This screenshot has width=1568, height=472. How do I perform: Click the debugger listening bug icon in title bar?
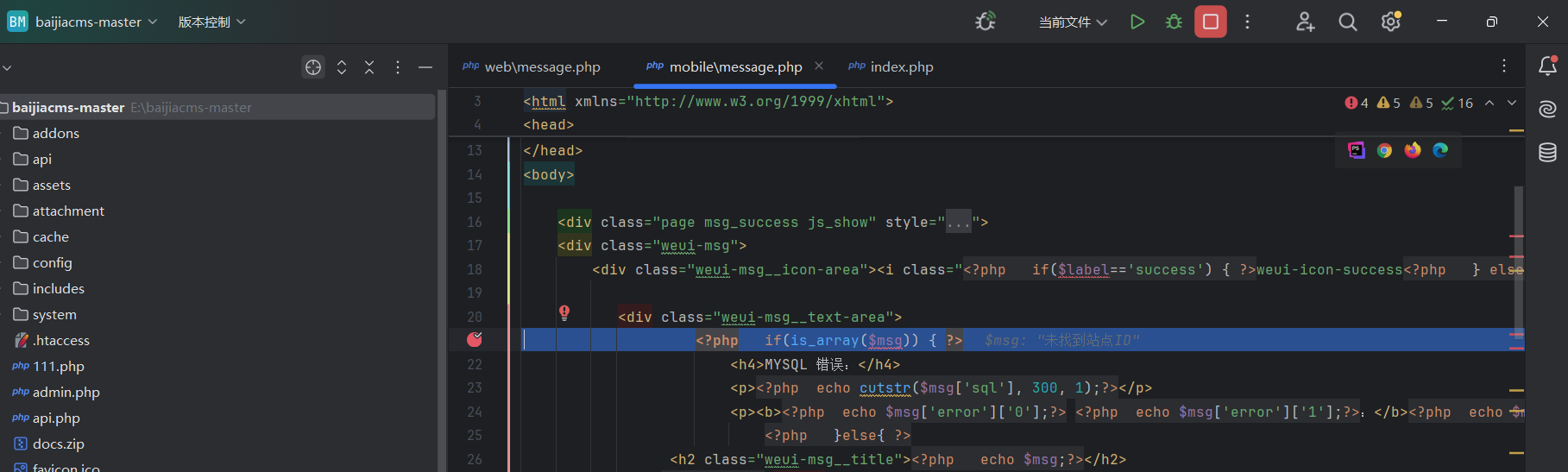click(x=986, y=22)
